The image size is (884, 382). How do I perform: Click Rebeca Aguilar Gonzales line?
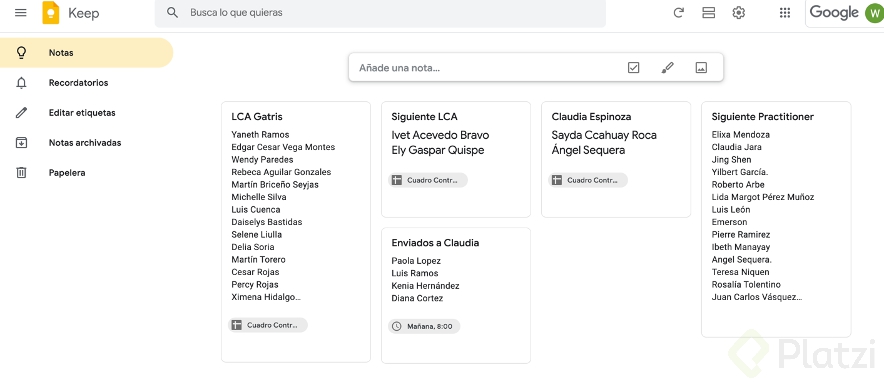coord(281,172)
